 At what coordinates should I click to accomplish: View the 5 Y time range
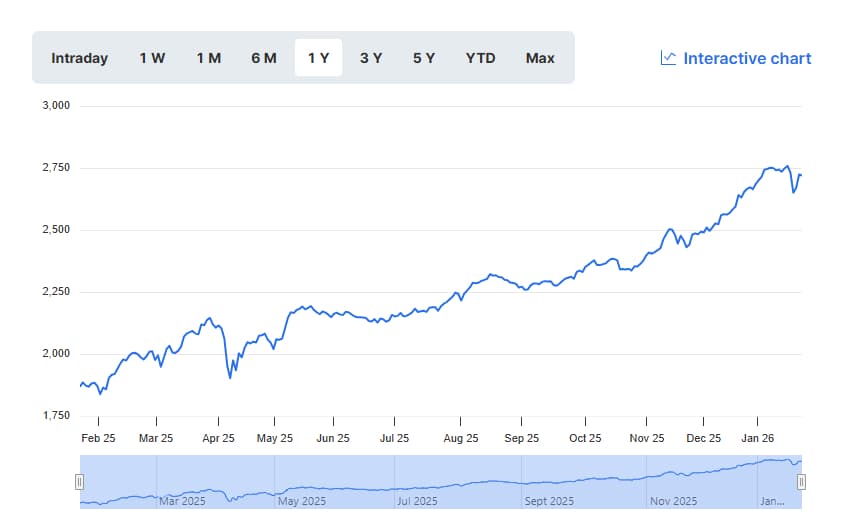[424, 58]
